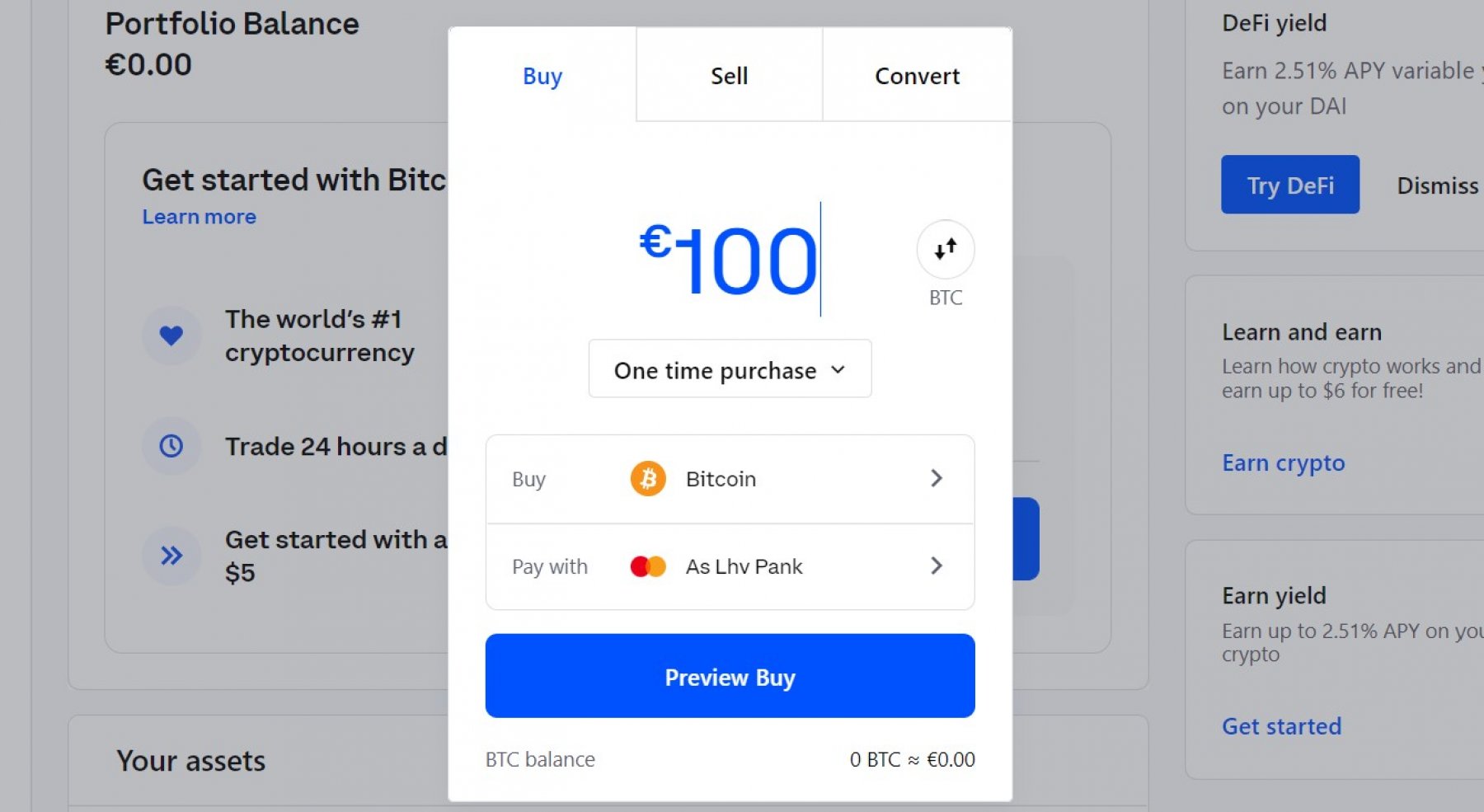1484x812 pixels.
Task: Open the One time purchase dropdown
Action: (730, 369)
